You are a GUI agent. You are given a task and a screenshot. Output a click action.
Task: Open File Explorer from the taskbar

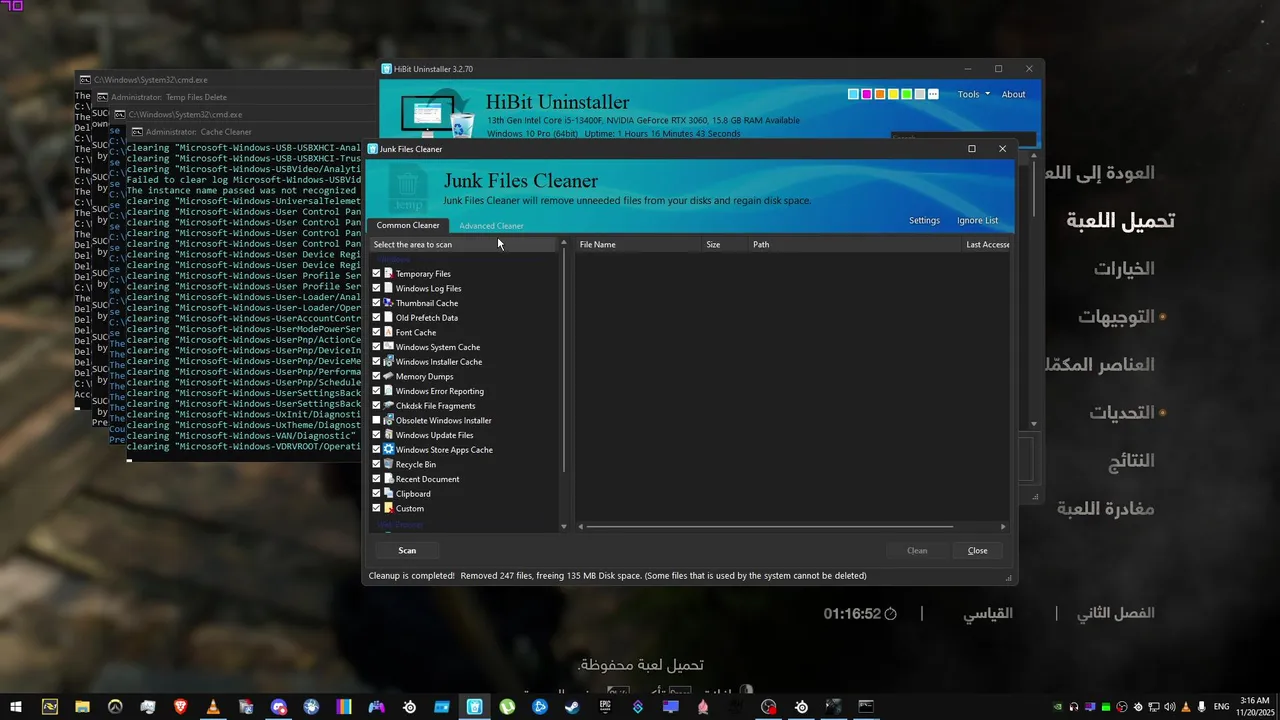click(82, 707)
